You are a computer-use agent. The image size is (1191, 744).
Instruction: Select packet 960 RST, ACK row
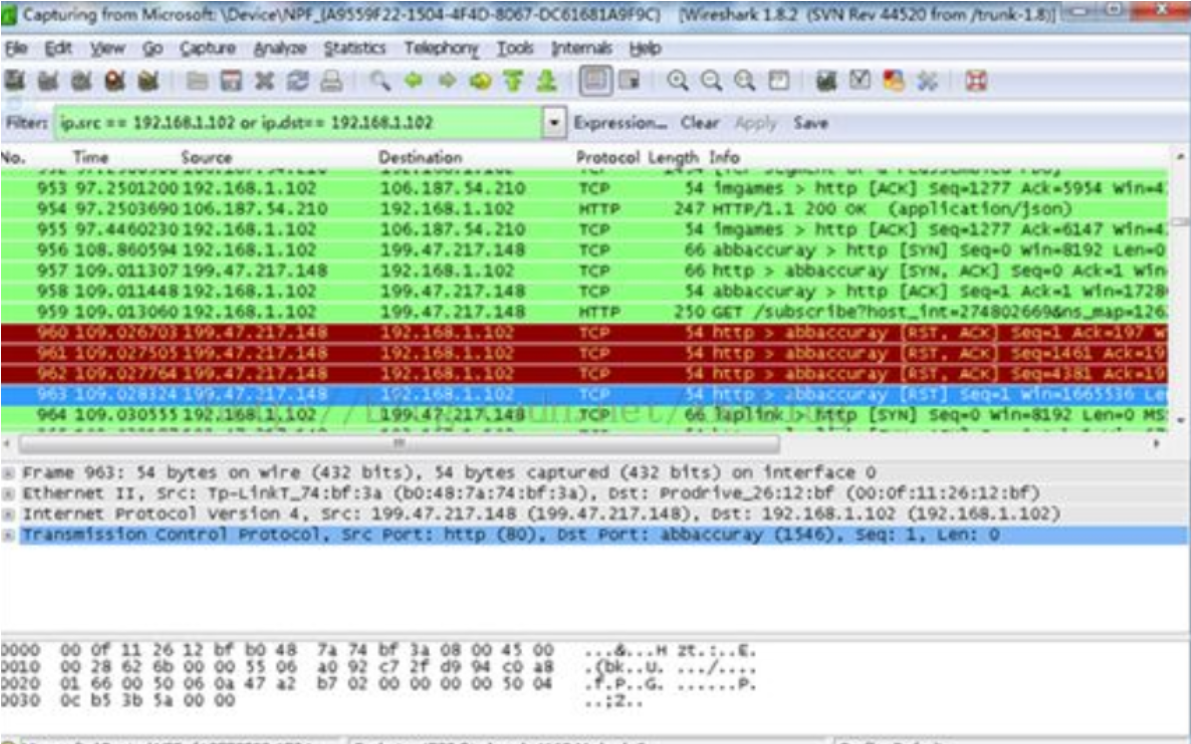coord(585,333)
